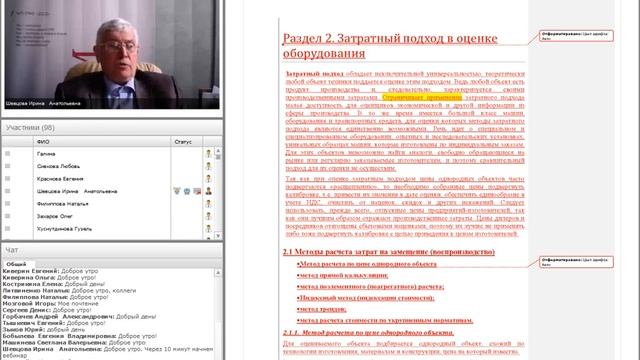
Task: Tick the checkbox for Филиппова Наталья
Action: tap(7, 203)
